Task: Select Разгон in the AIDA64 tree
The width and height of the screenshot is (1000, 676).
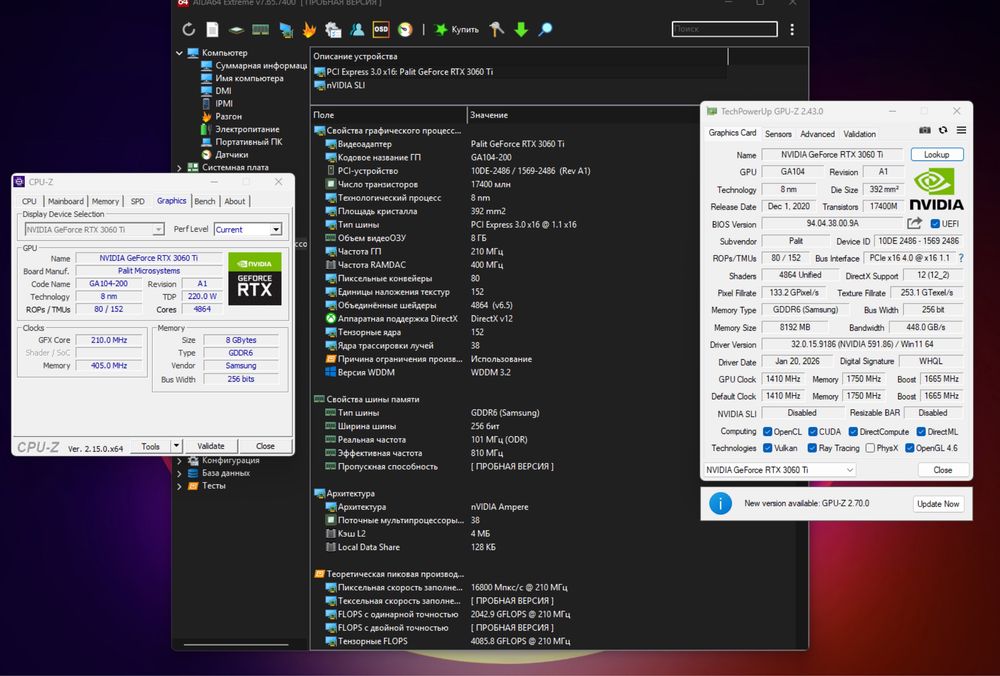Action: 228,116
